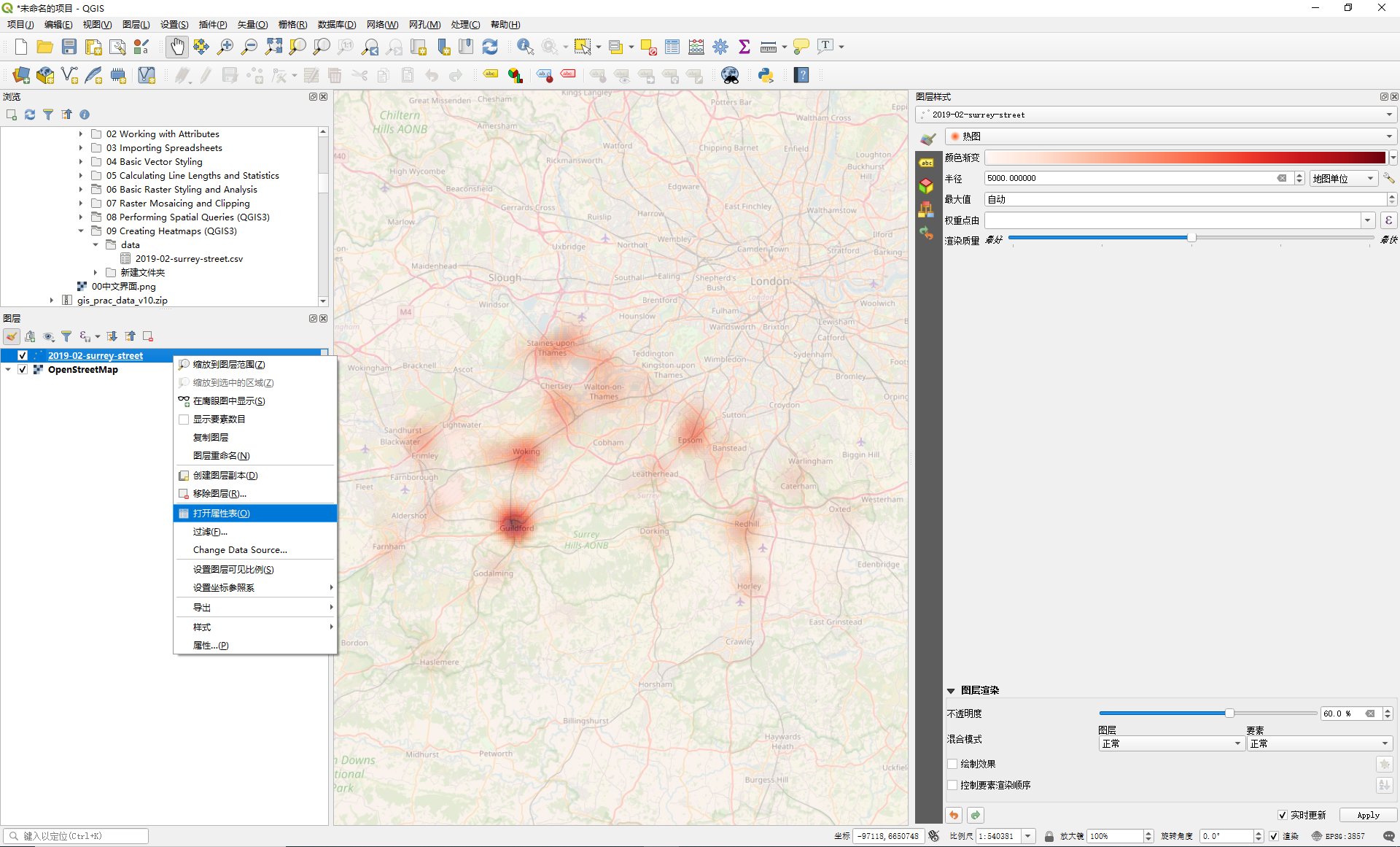Enable the 绘制效果 checkbox
Image resolution: width=1400 pixels, height=847 pixels.
click(952, 764)
